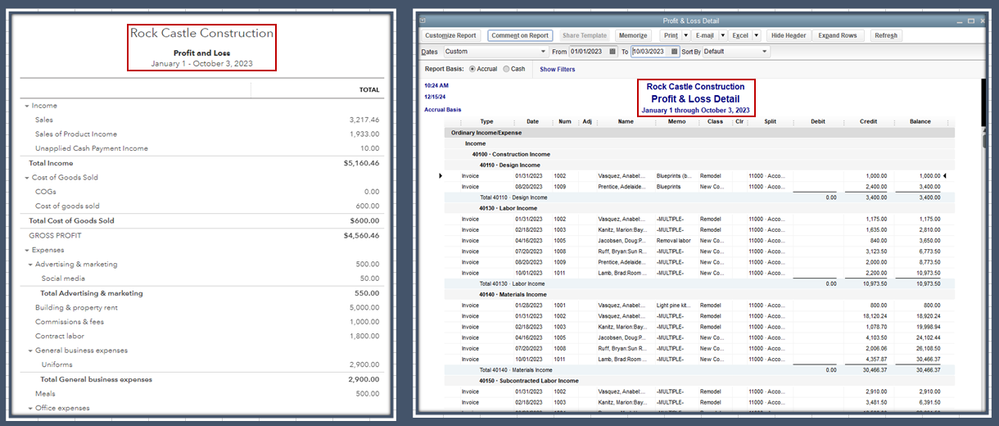
Task: Click the Show Filters link
Action: click(x=557, y=69)
